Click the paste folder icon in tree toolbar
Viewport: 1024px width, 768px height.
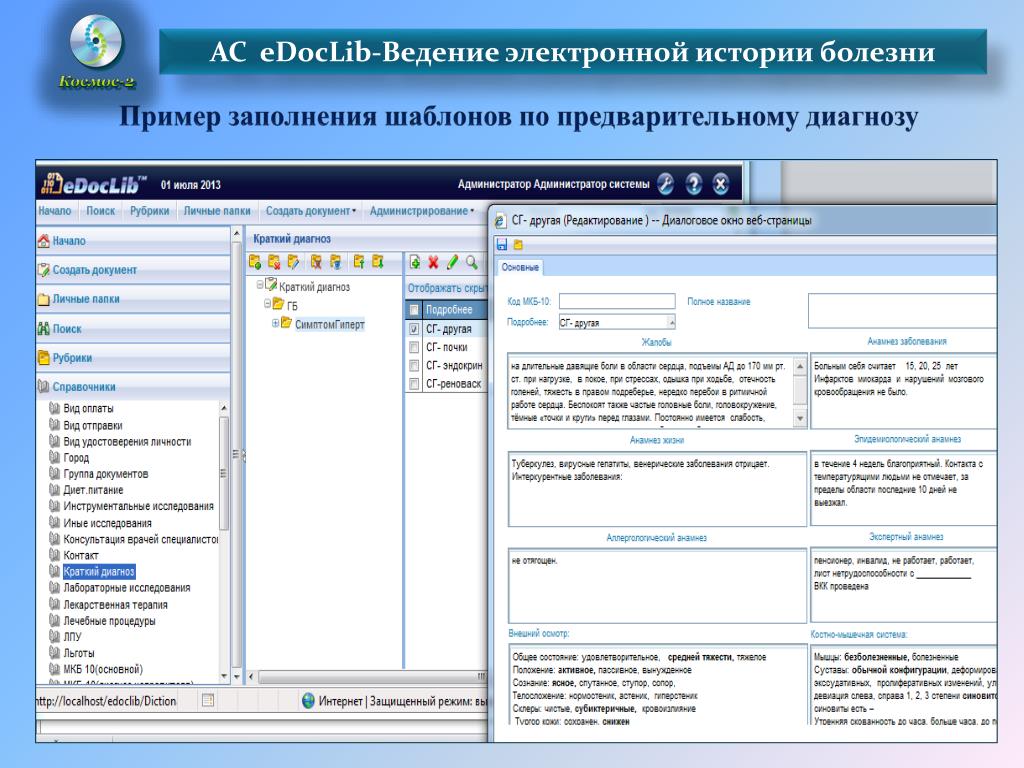[x=335, y=262]
